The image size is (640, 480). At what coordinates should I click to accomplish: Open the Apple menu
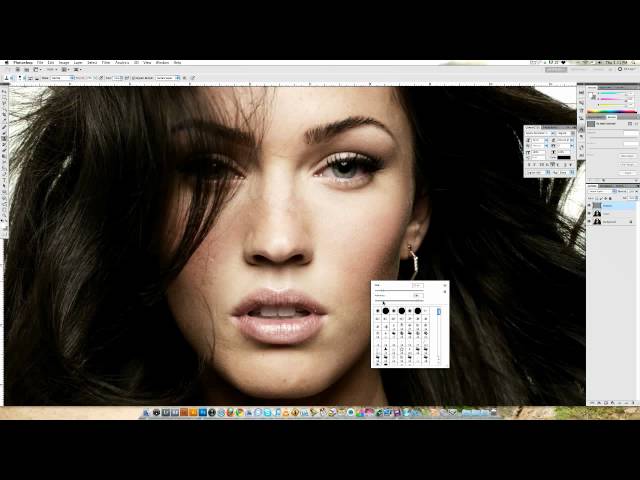[x=7, y=62]
